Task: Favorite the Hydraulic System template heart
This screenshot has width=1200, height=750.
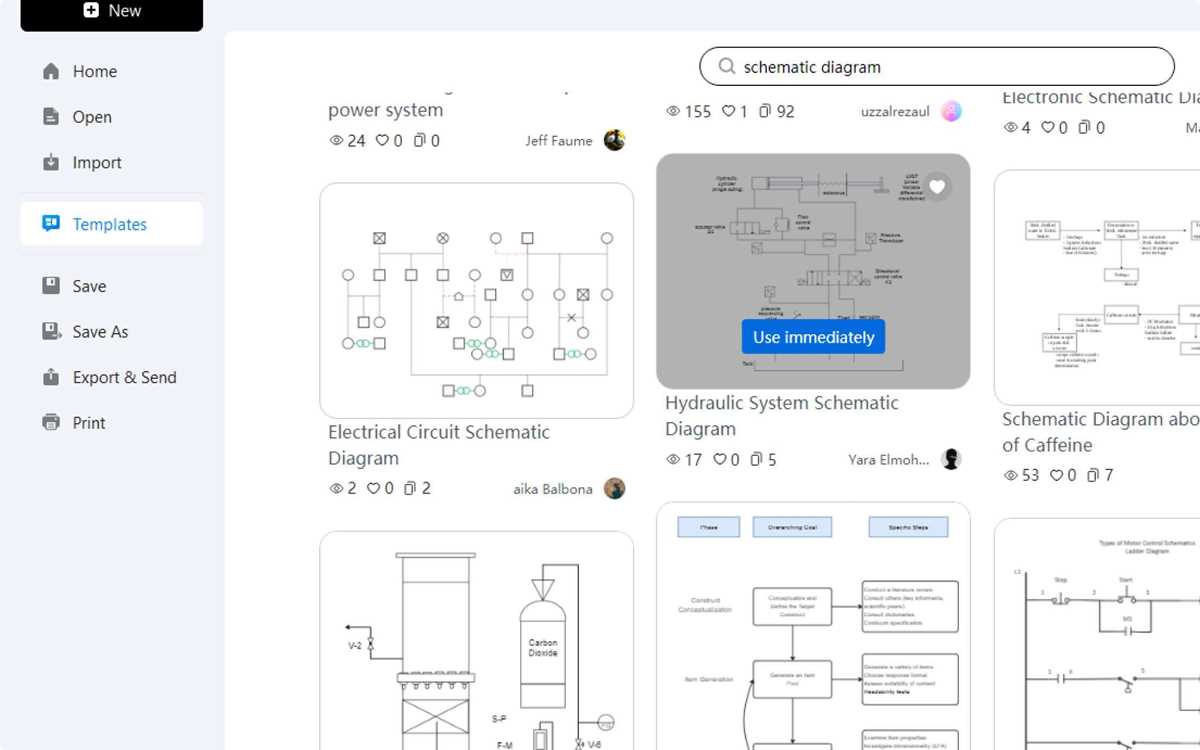Action: 937,187
